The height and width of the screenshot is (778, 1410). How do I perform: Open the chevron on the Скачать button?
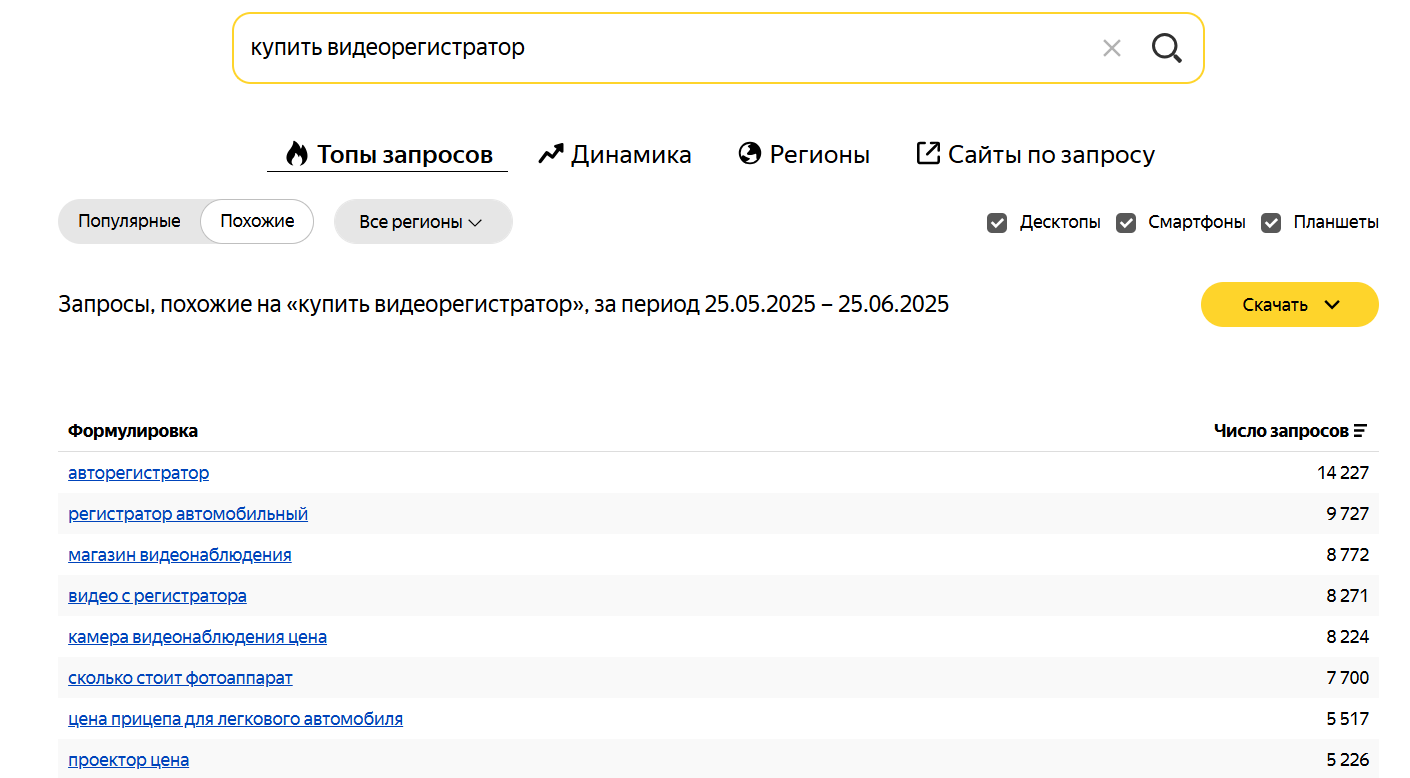(x=1331, y=304)
